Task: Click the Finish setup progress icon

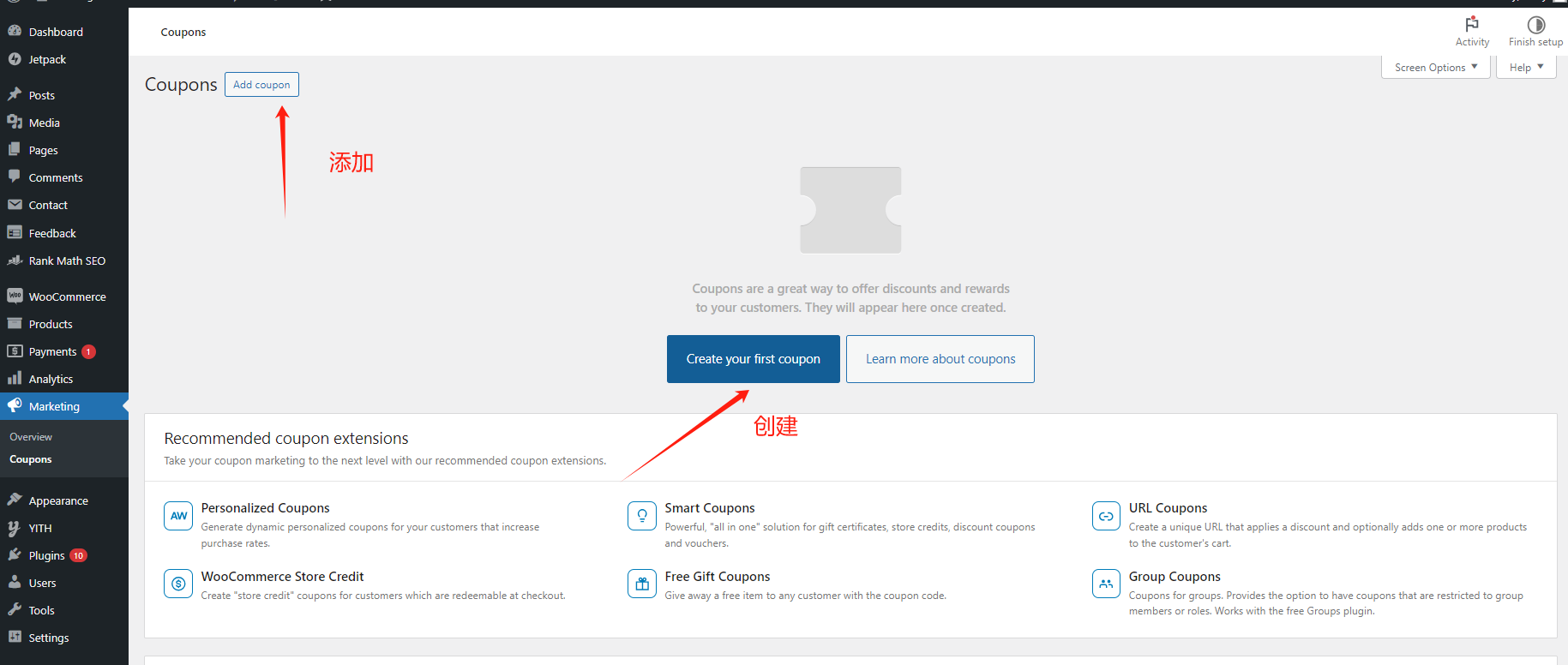Action: click(1535, 25)
